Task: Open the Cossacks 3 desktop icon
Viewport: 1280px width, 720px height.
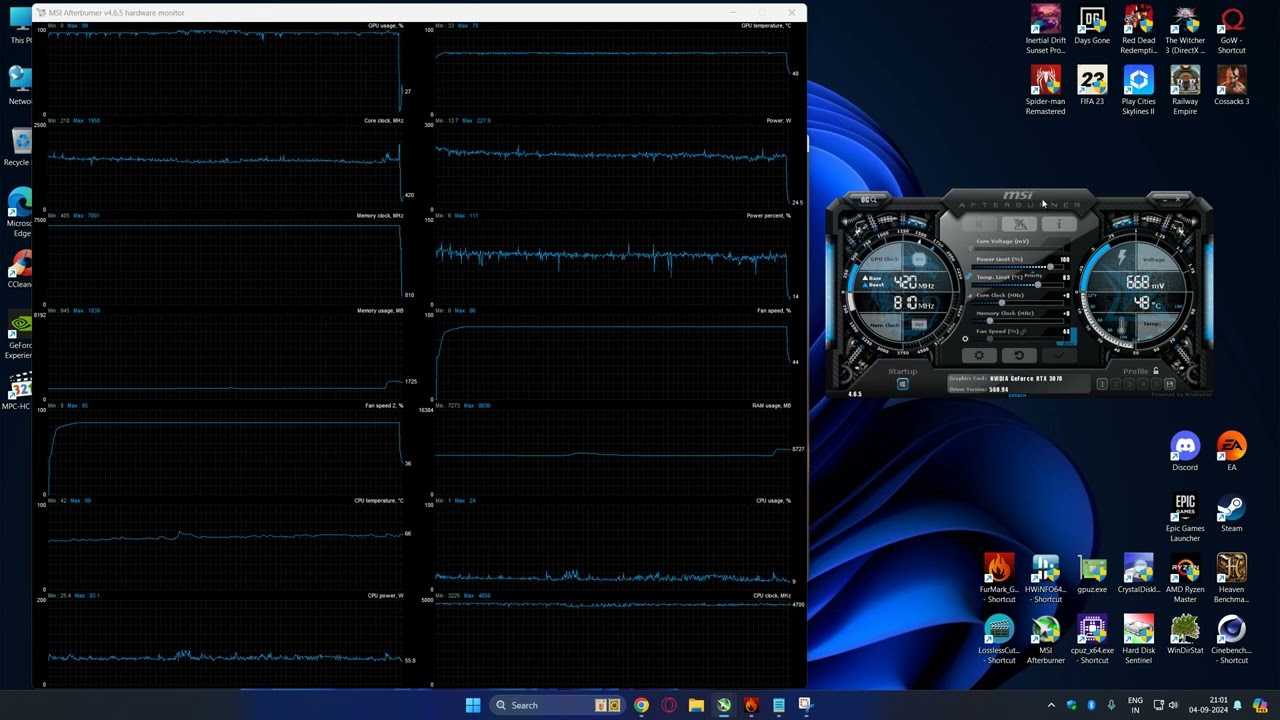Action: click(x=1232, y=86)
